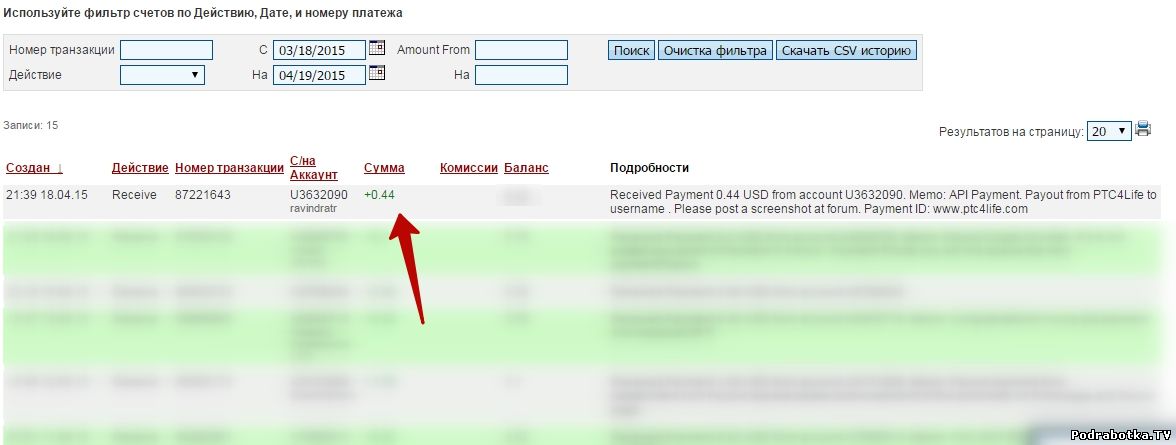Open the results per page dropdown

(x=1109, y=131)
